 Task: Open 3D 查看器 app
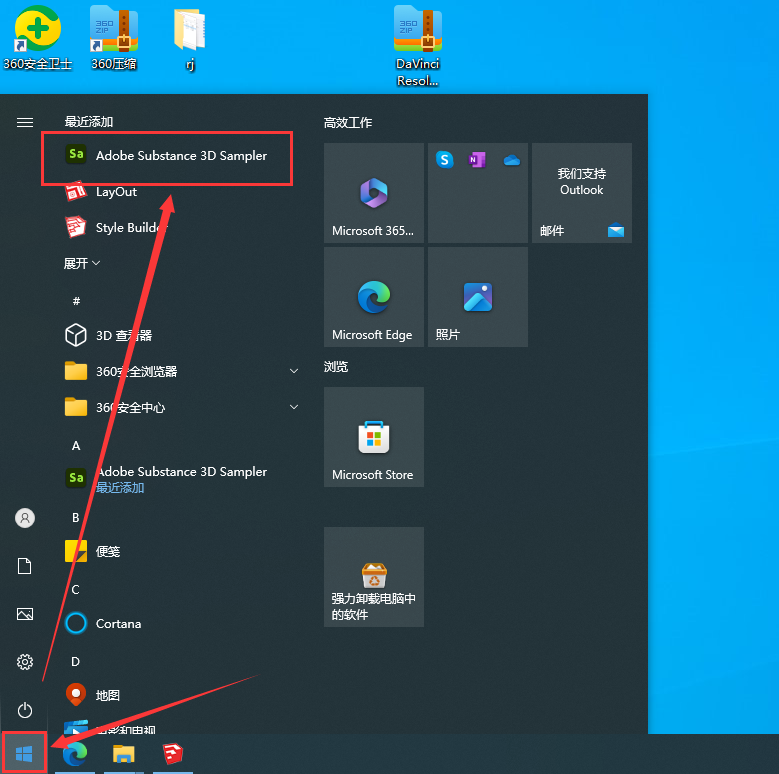click(108, 335)
